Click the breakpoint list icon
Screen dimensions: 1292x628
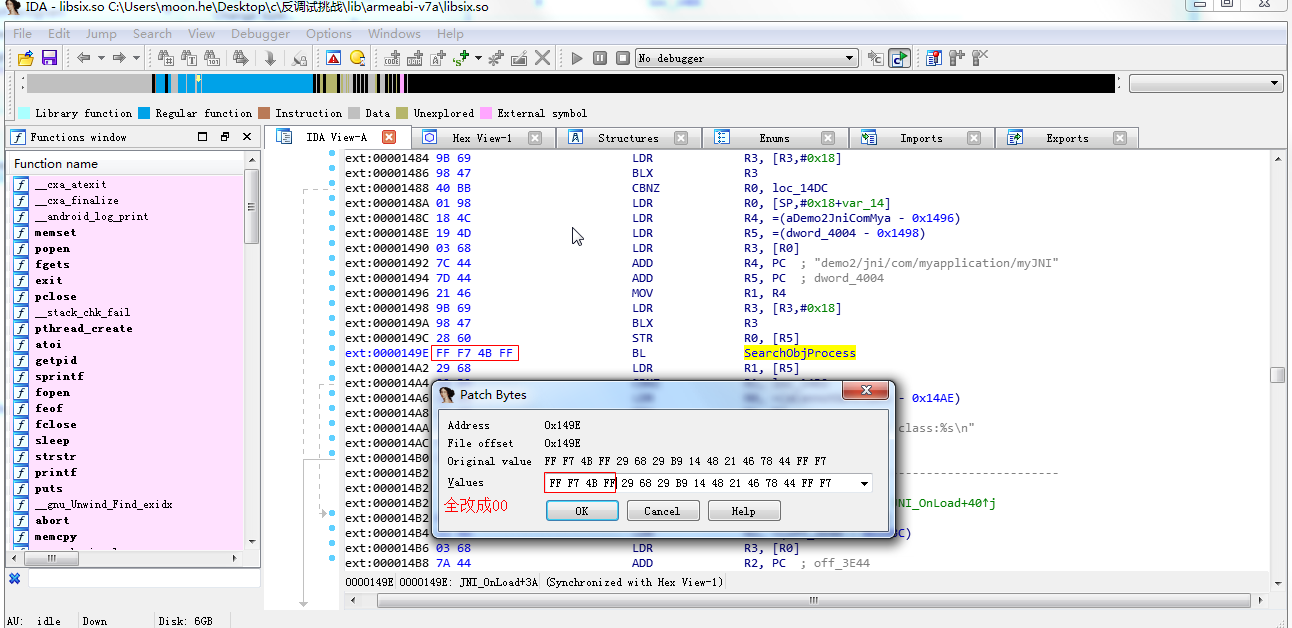click(933, 58)
